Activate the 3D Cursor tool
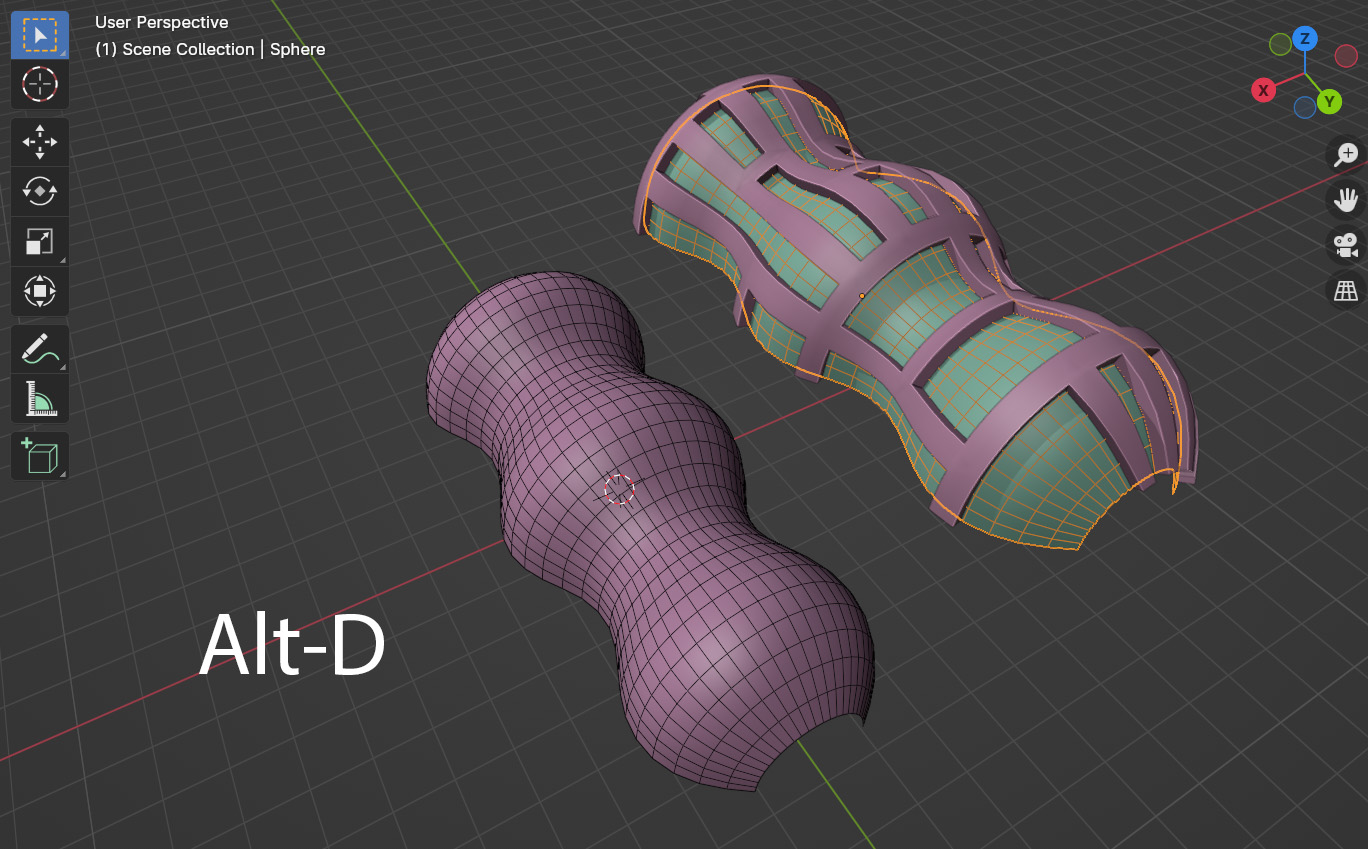Viewport: 1368px width, 849px height. (x=40, y=85)
